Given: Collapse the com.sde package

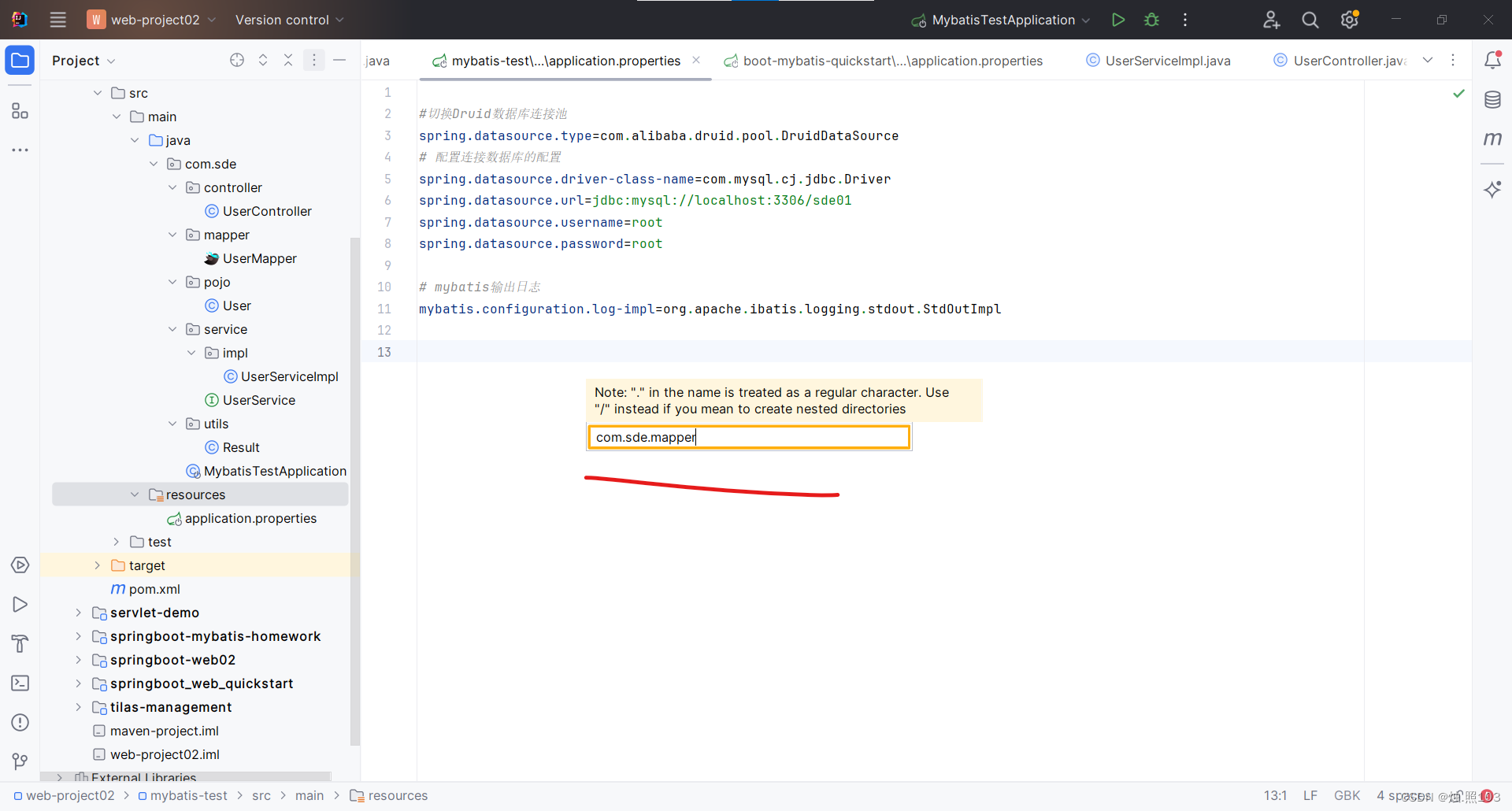Looking at the screenshot, I should (154, 164).
